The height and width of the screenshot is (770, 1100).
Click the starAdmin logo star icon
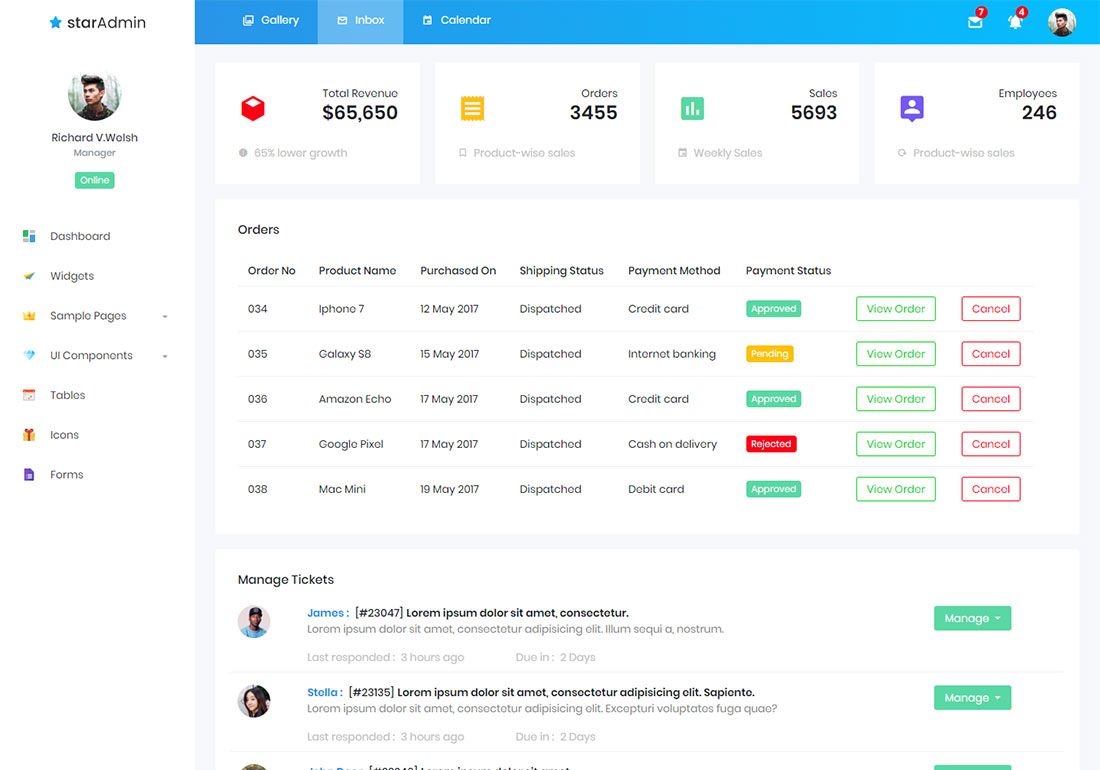pyautogui.click(x=56, y=22)
